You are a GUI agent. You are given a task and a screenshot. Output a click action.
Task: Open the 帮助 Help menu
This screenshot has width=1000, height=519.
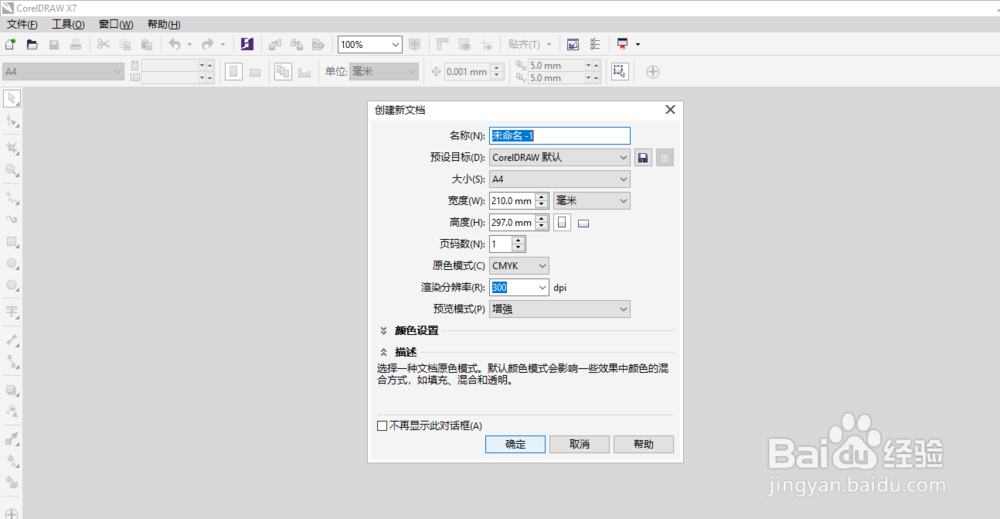tap(164, 24)
